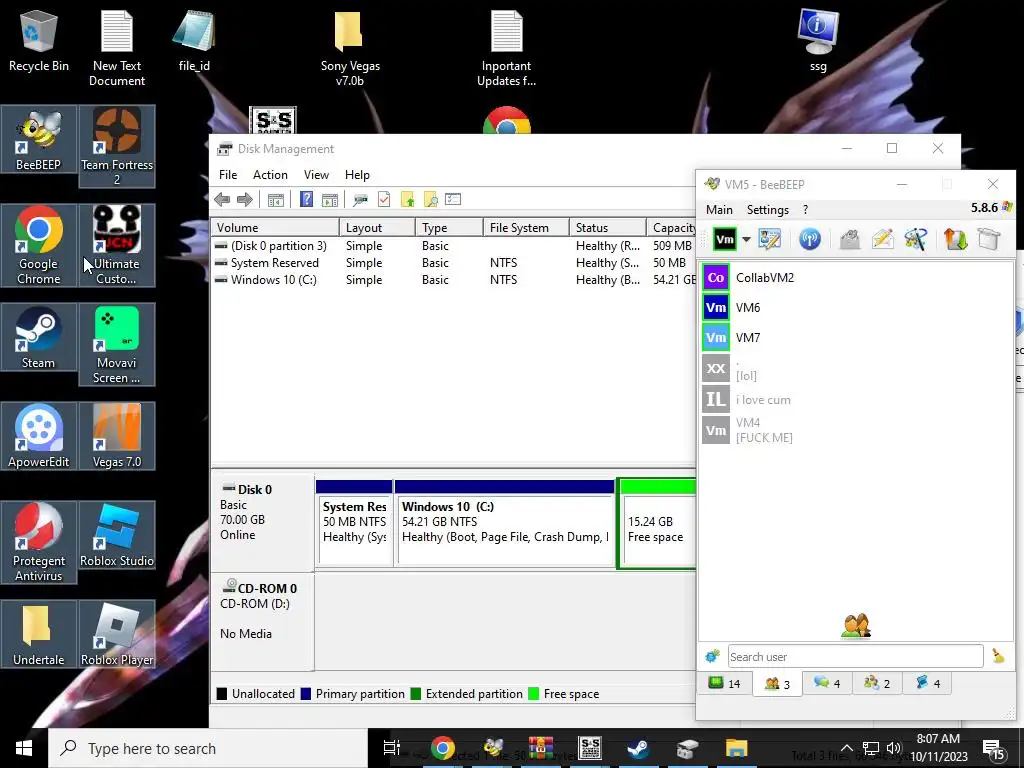Select the Windows 10 (C:) partition block
The image size is (1024, 768).
pos(505,522)
